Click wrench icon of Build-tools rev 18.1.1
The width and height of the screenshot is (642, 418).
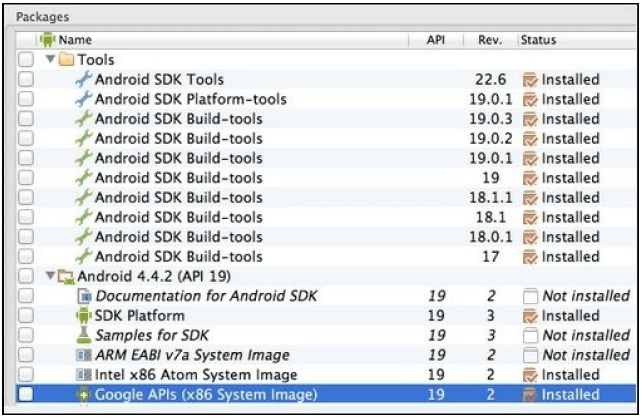84,197
